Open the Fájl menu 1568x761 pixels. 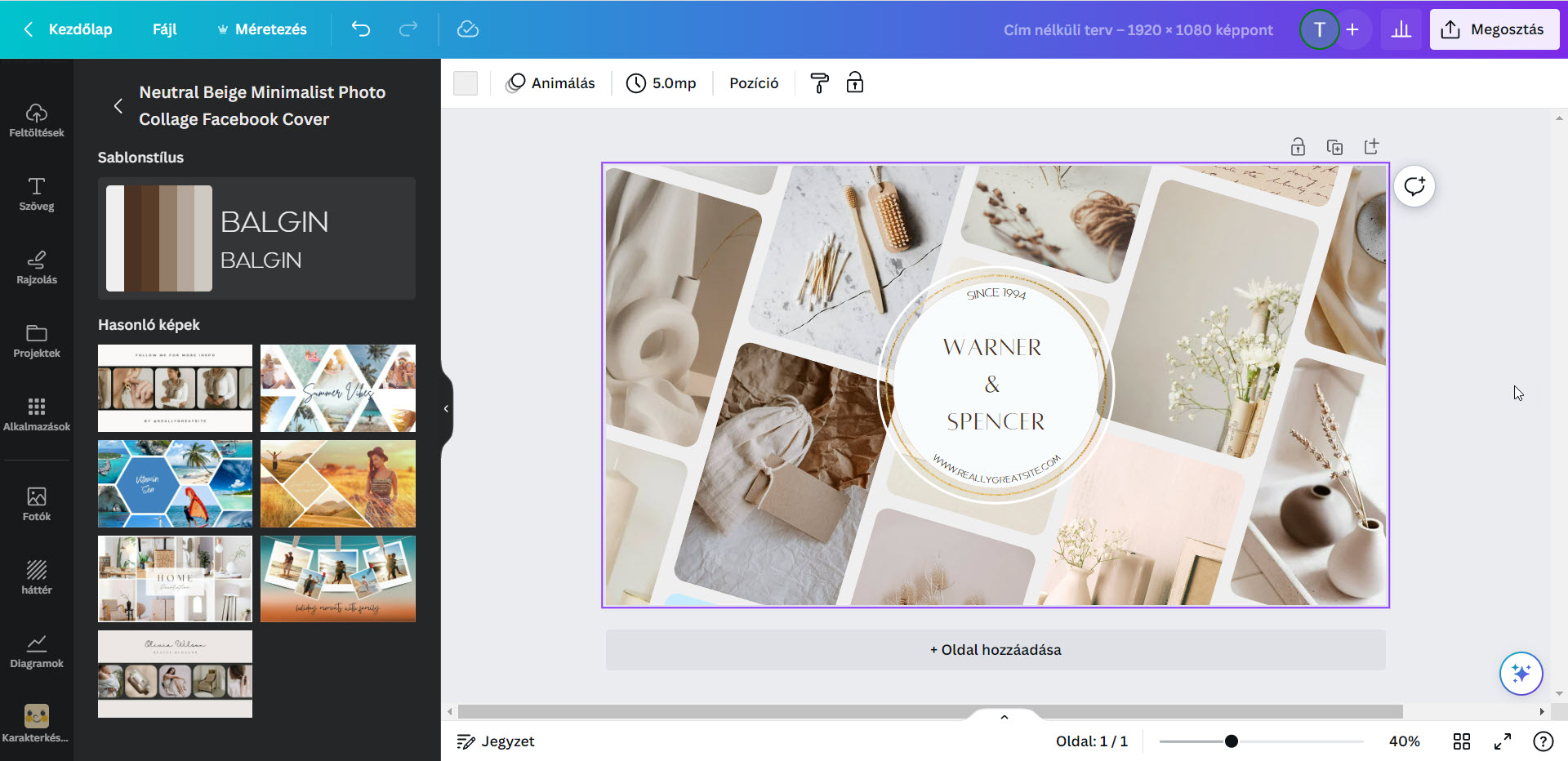tap(164, 29)
